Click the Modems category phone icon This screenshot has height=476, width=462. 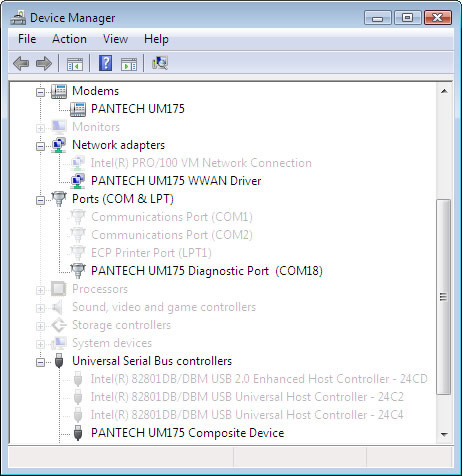point(59,91)
